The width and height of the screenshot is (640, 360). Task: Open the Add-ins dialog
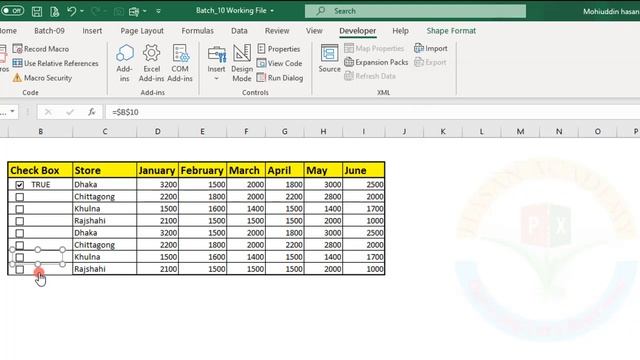click(x=124, y=63)
